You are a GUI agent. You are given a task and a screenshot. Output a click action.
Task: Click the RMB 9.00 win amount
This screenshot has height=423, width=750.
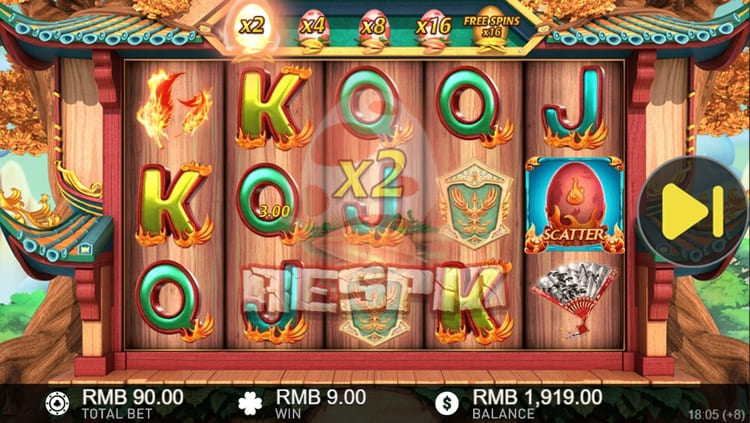321,397
